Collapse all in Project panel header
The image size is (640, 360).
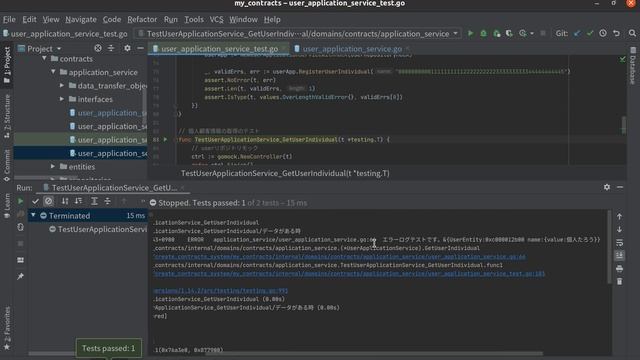[111, 48]
